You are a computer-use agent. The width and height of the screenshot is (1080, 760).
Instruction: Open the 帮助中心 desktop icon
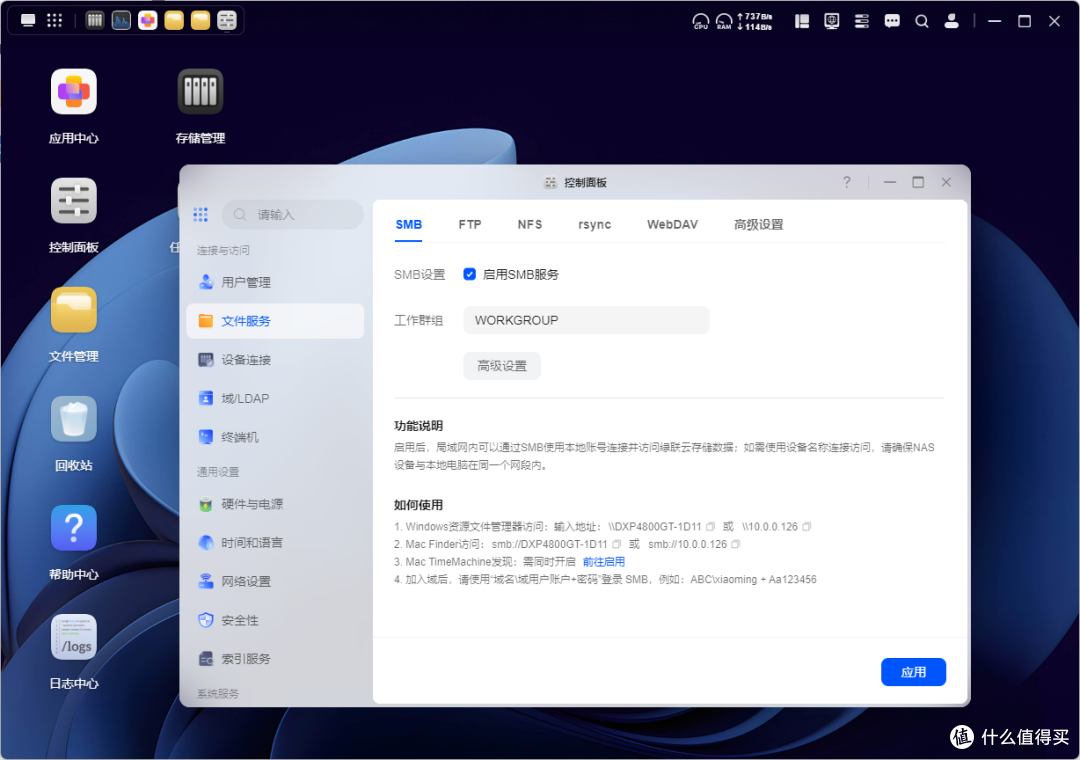[x=74, y=528]
